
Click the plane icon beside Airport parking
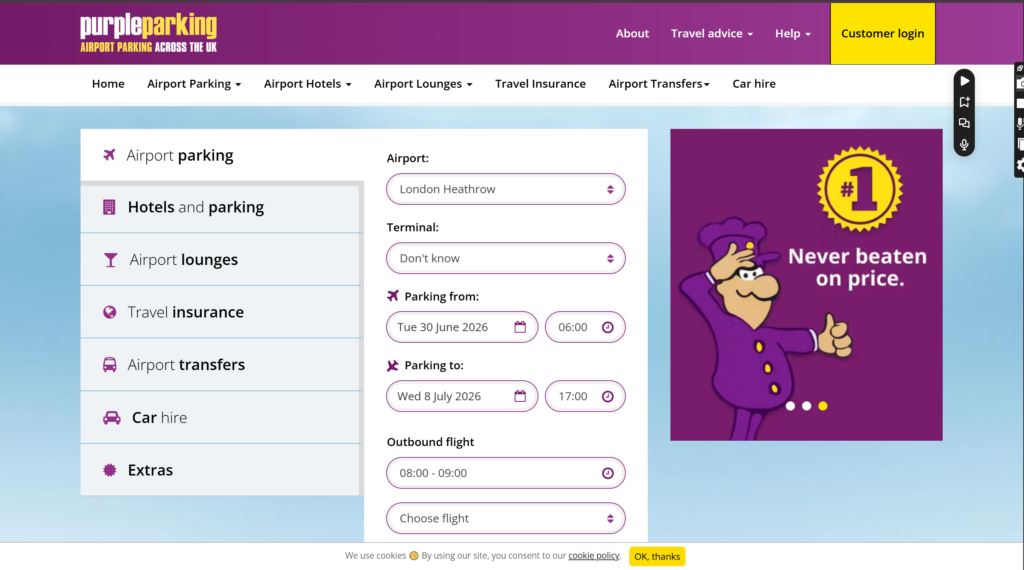[109, 155]
